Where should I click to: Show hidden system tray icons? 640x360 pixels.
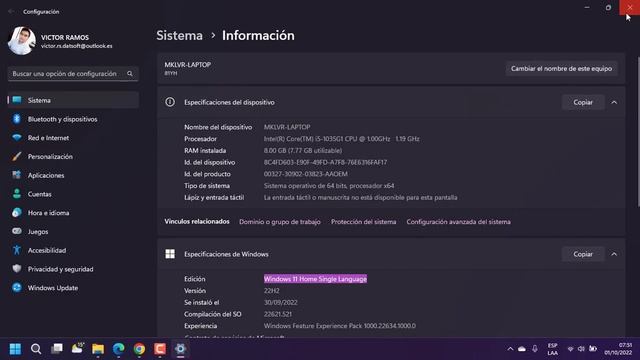(510, 349)
